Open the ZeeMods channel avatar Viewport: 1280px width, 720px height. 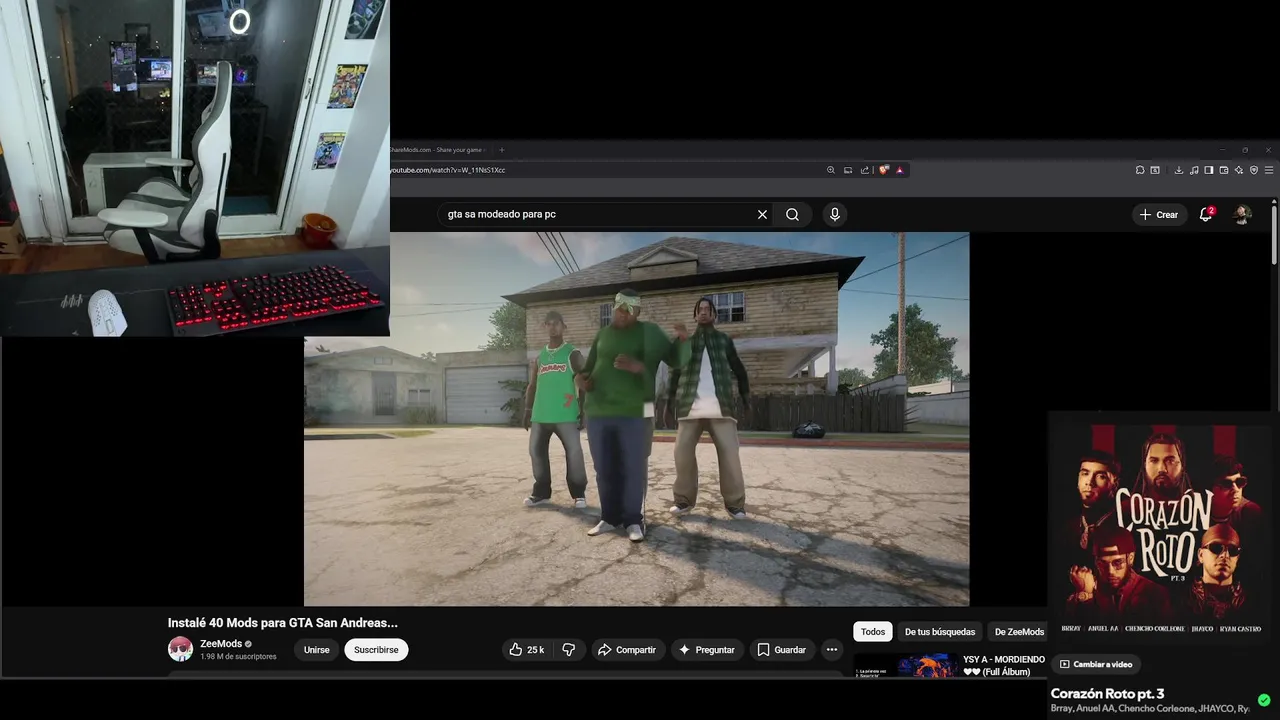coord(180,649)
